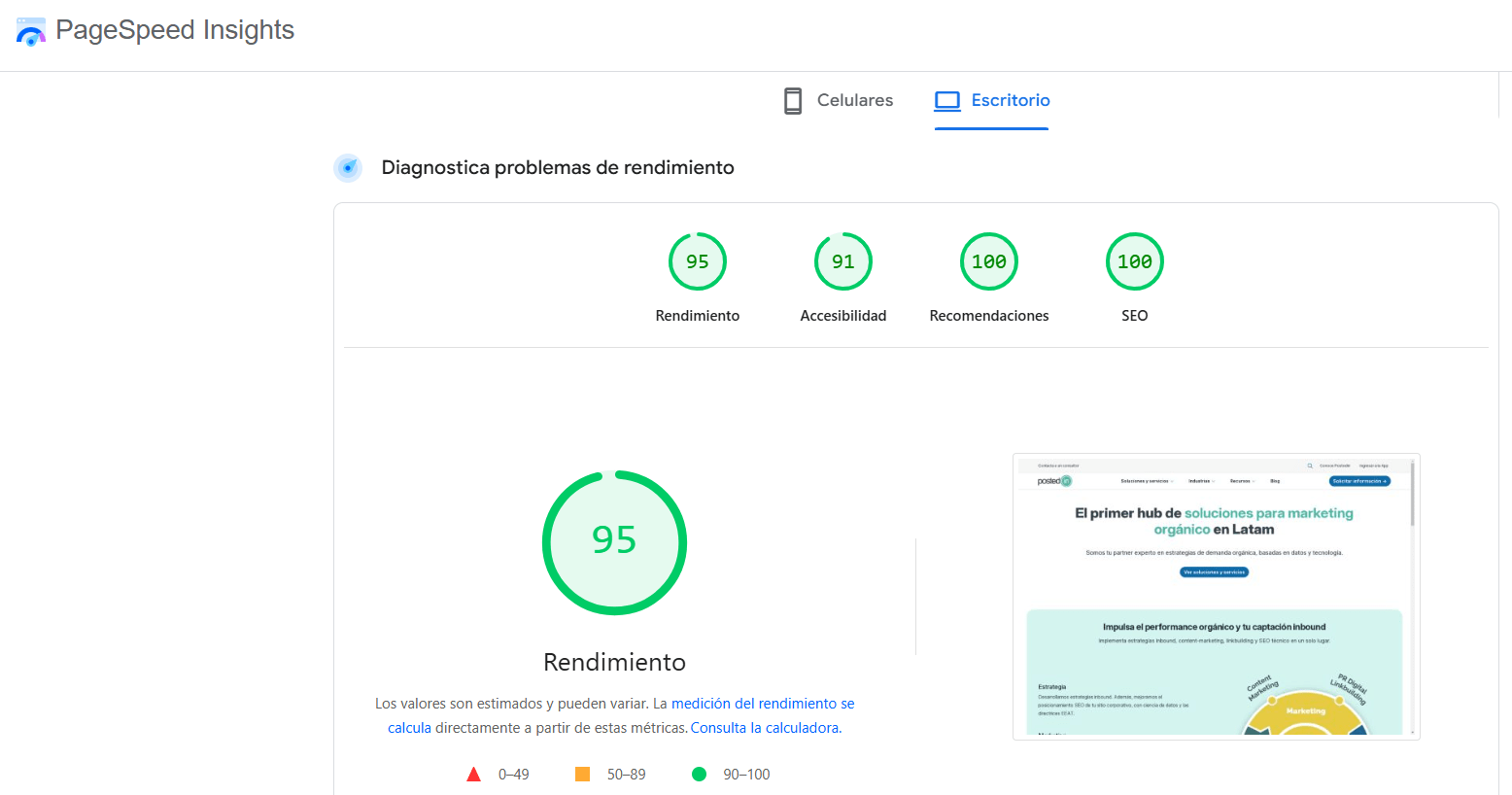Click the 90–100 legend text
The image size is (1512, 795).
point(746,775)
